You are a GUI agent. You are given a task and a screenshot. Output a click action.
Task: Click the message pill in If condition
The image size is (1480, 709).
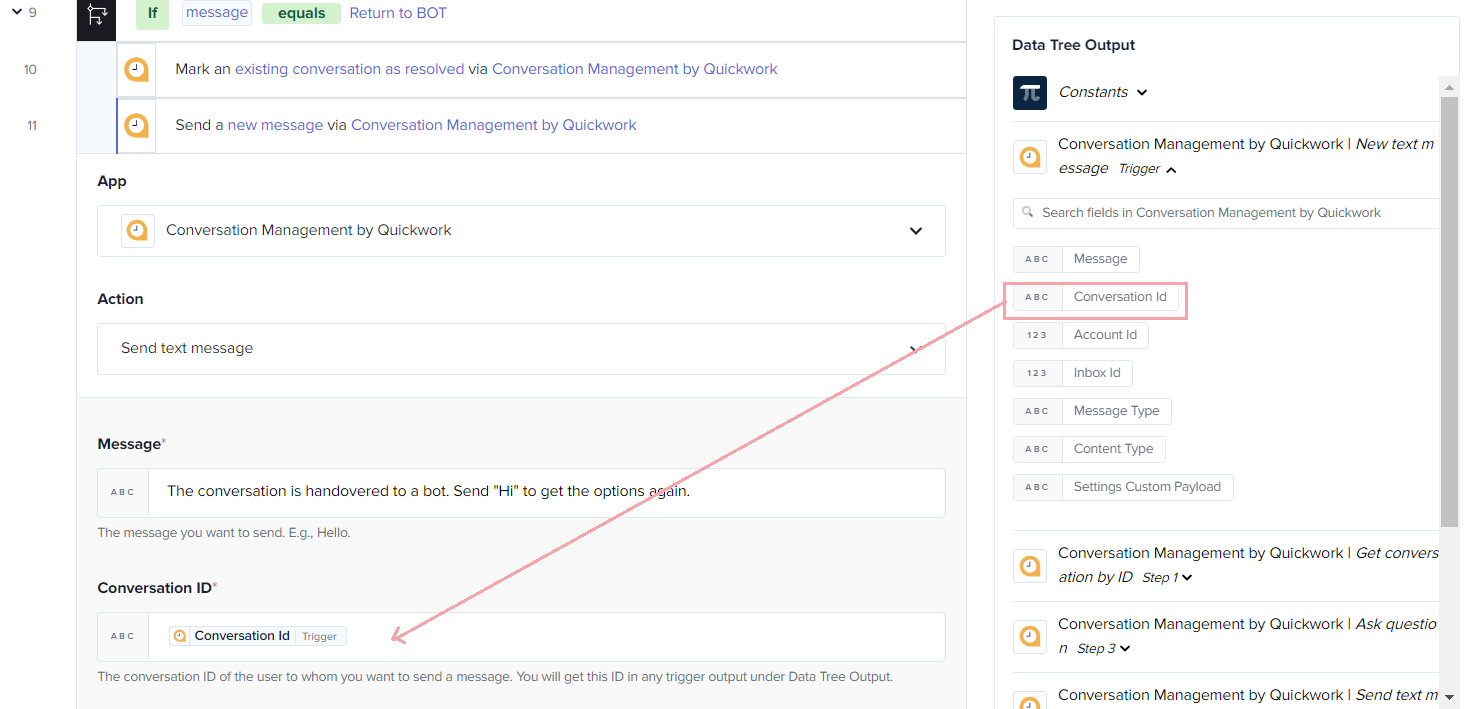pos(217,13)
